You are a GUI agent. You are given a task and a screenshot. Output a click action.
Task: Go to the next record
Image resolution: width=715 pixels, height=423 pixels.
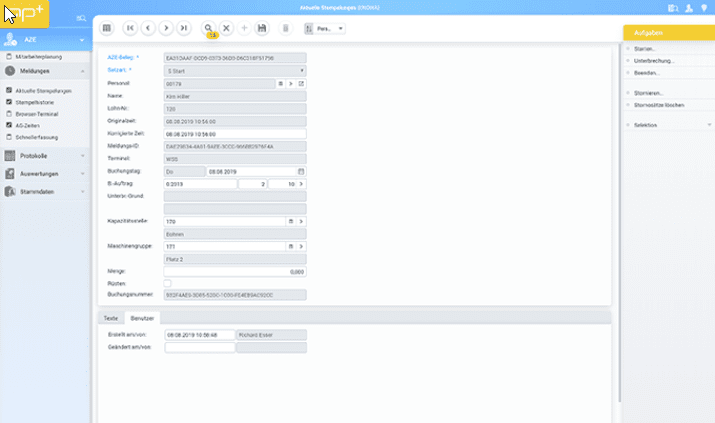pyautogui.click(x=166, y=29)
